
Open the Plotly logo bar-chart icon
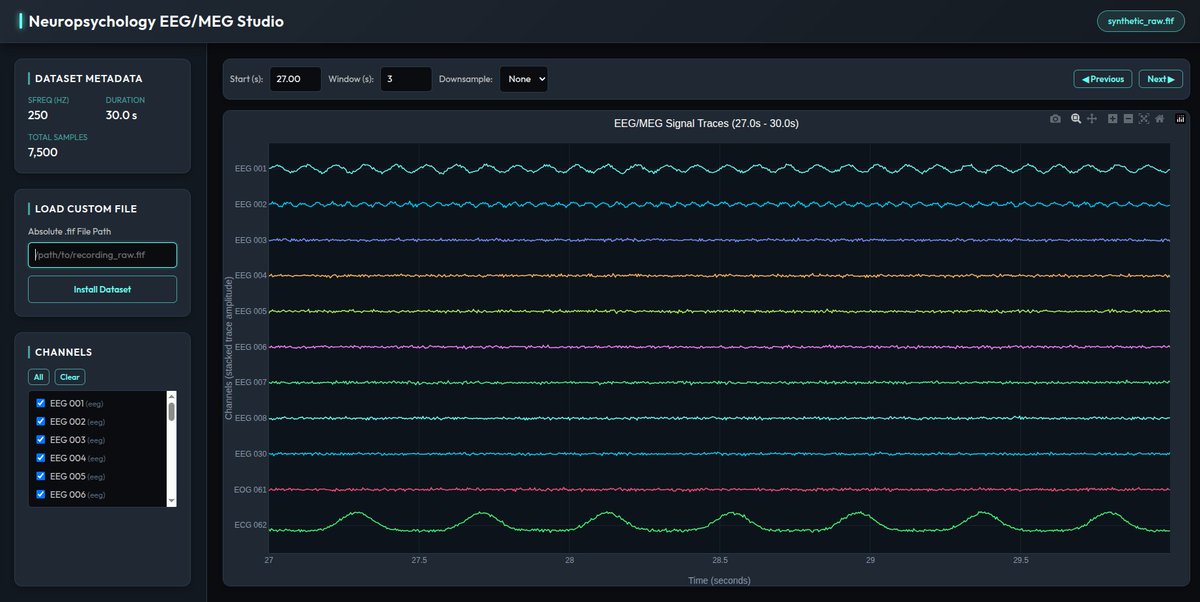[x=1180, y=119]
